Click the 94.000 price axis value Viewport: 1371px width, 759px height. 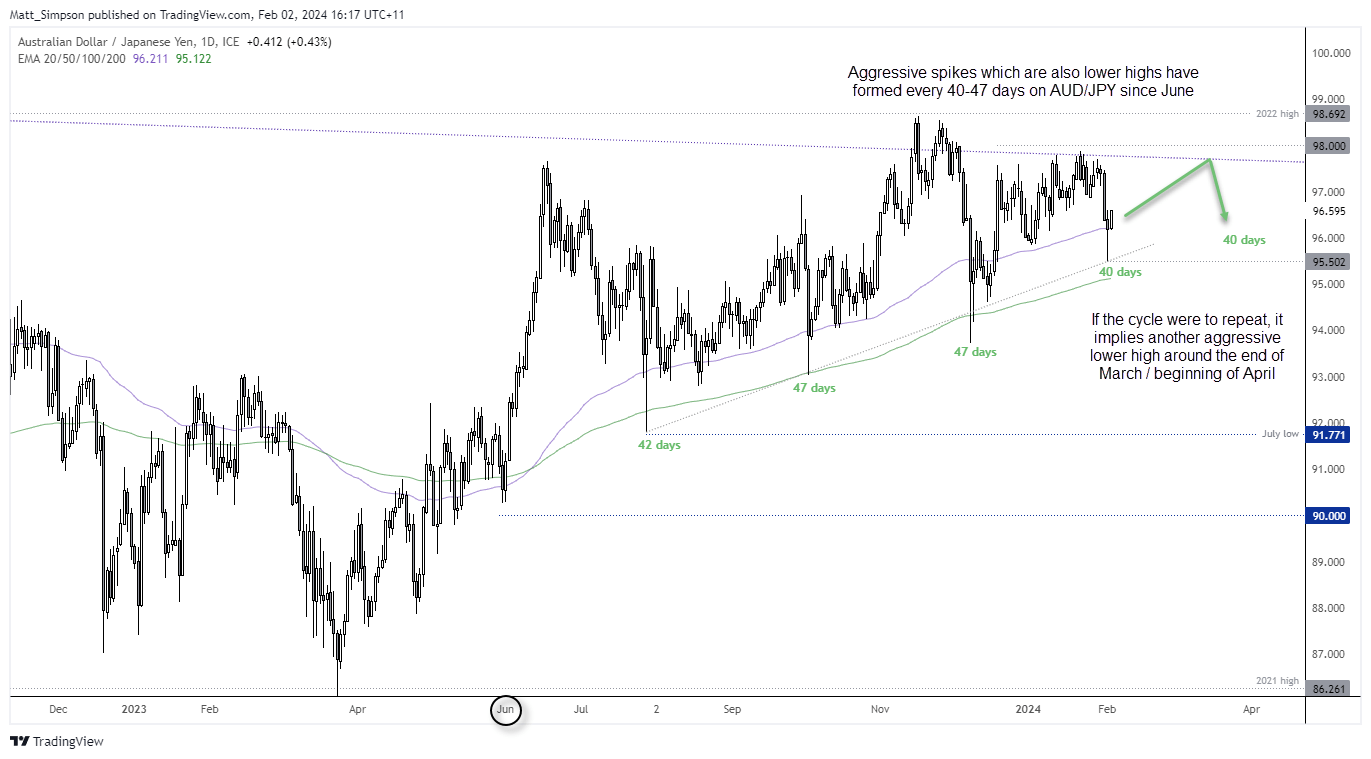(1330, 330)
